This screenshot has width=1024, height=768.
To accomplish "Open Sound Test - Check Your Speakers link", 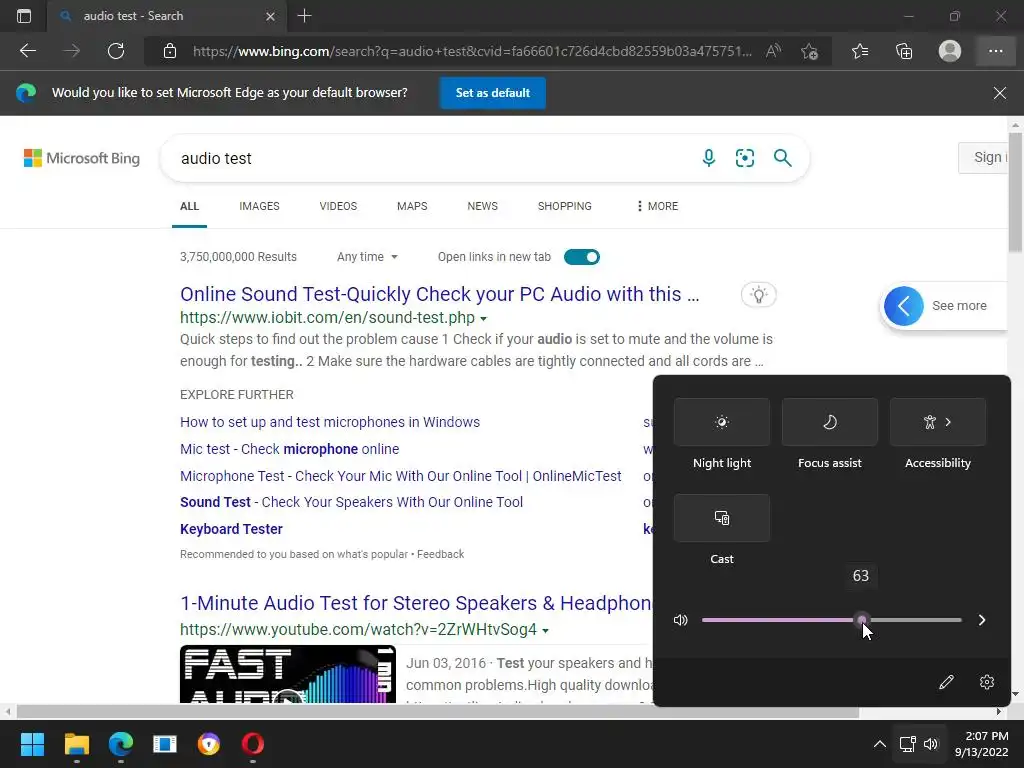I will (351, 502).
